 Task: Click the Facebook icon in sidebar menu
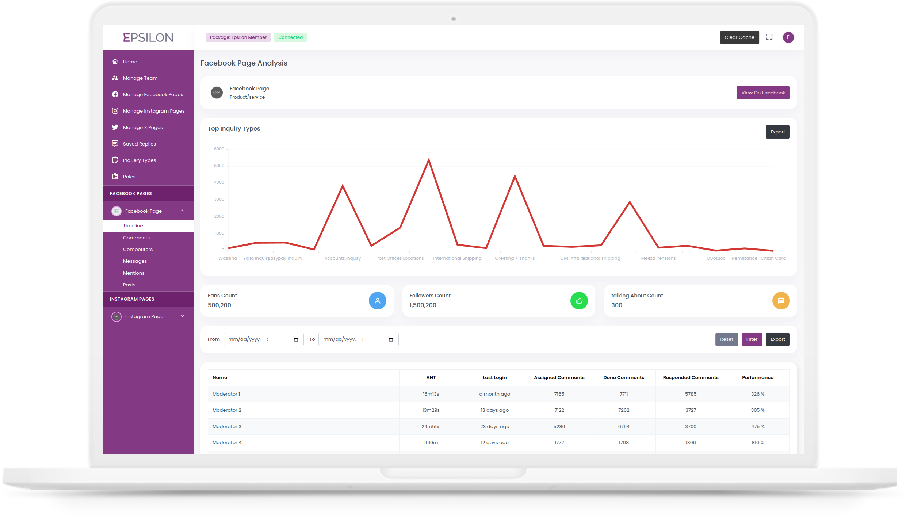coord(115,95)
